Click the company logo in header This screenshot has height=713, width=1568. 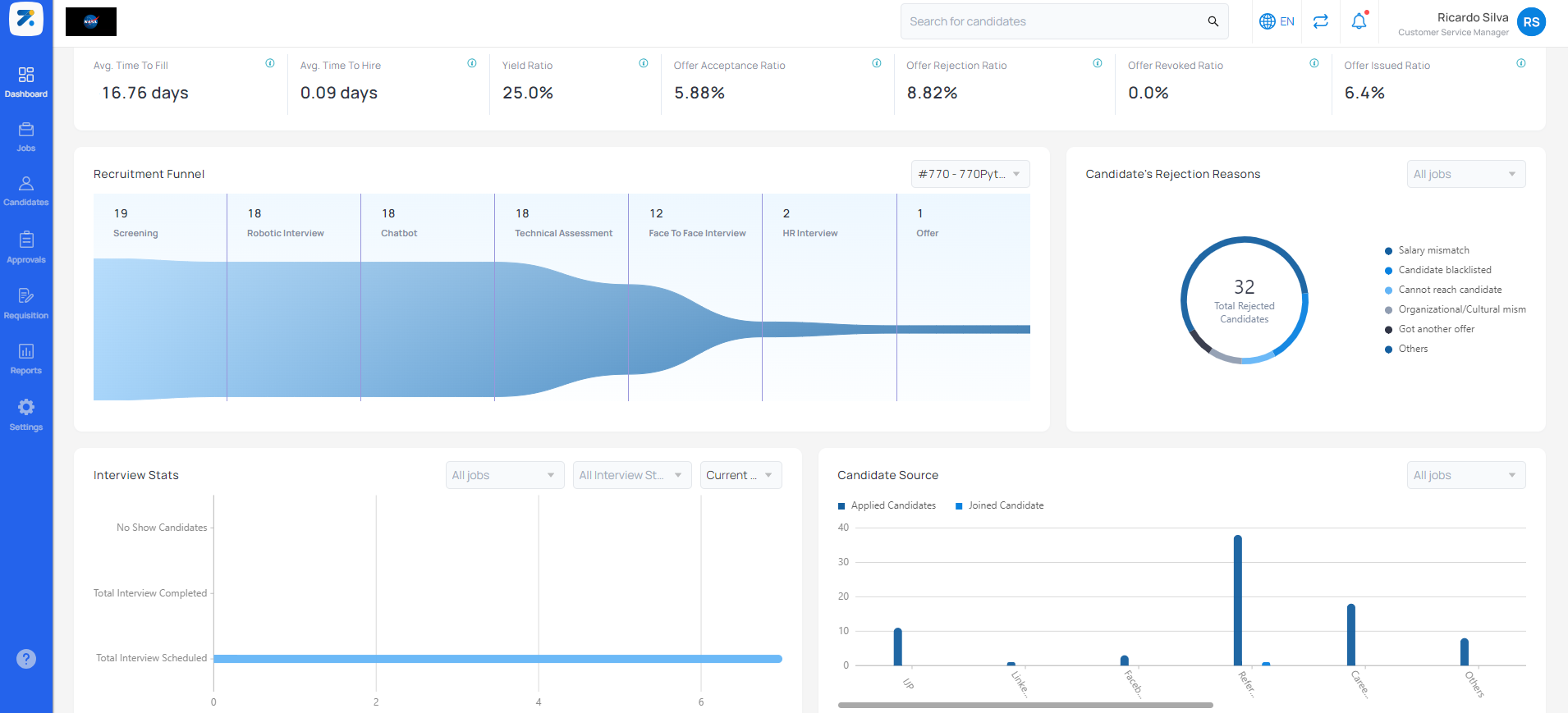tap(91, 22)
